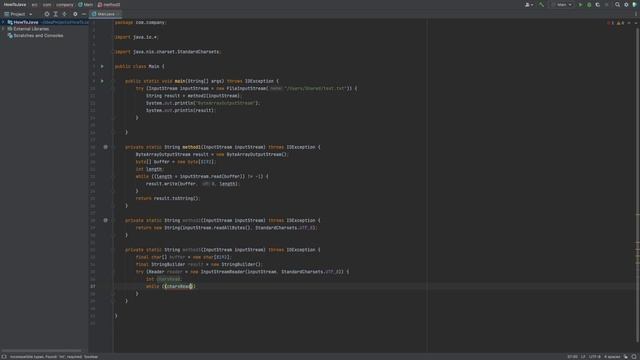Click the 'int charsRead' declaration line
The height and width of the screenshot is (360, 640).
pos(164,279)
